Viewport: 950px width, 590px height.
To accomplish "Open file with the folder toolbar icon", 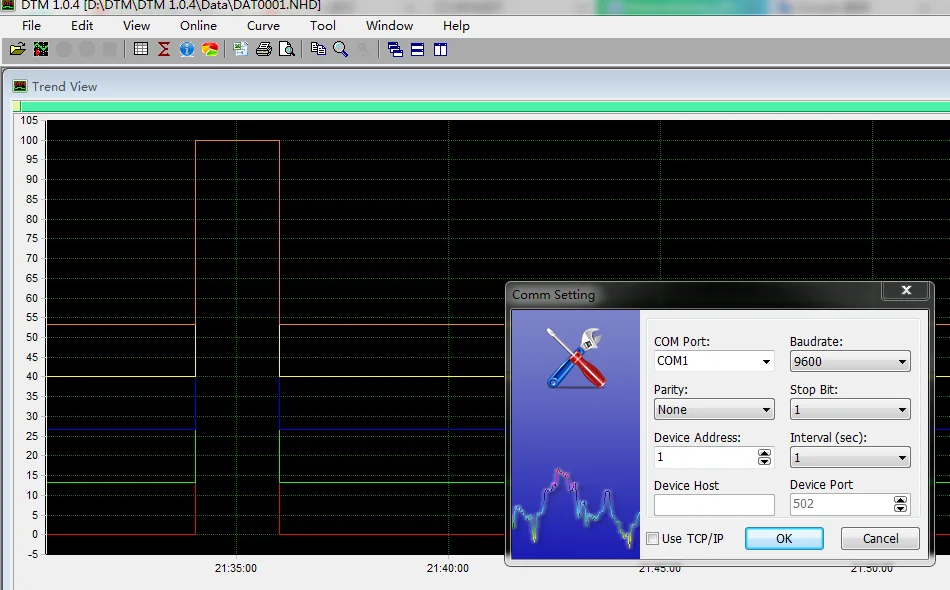I will (x=18, y=49).
